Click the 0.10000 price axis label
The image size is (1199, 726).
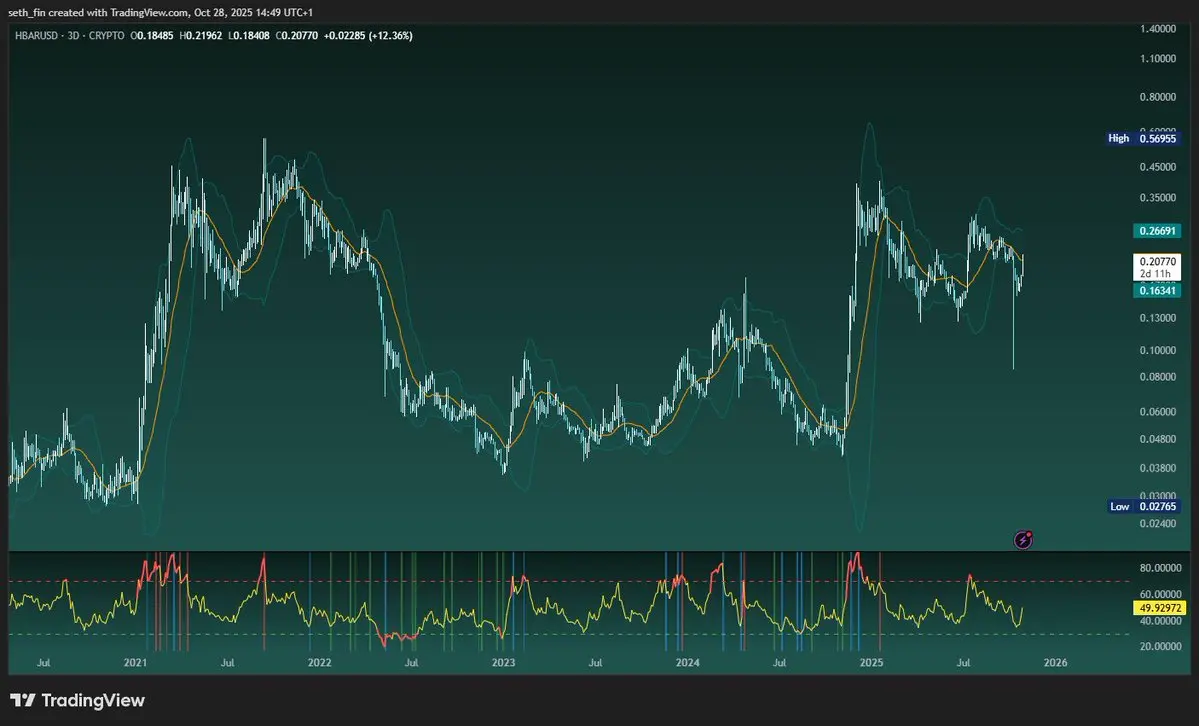(1158, 350)
